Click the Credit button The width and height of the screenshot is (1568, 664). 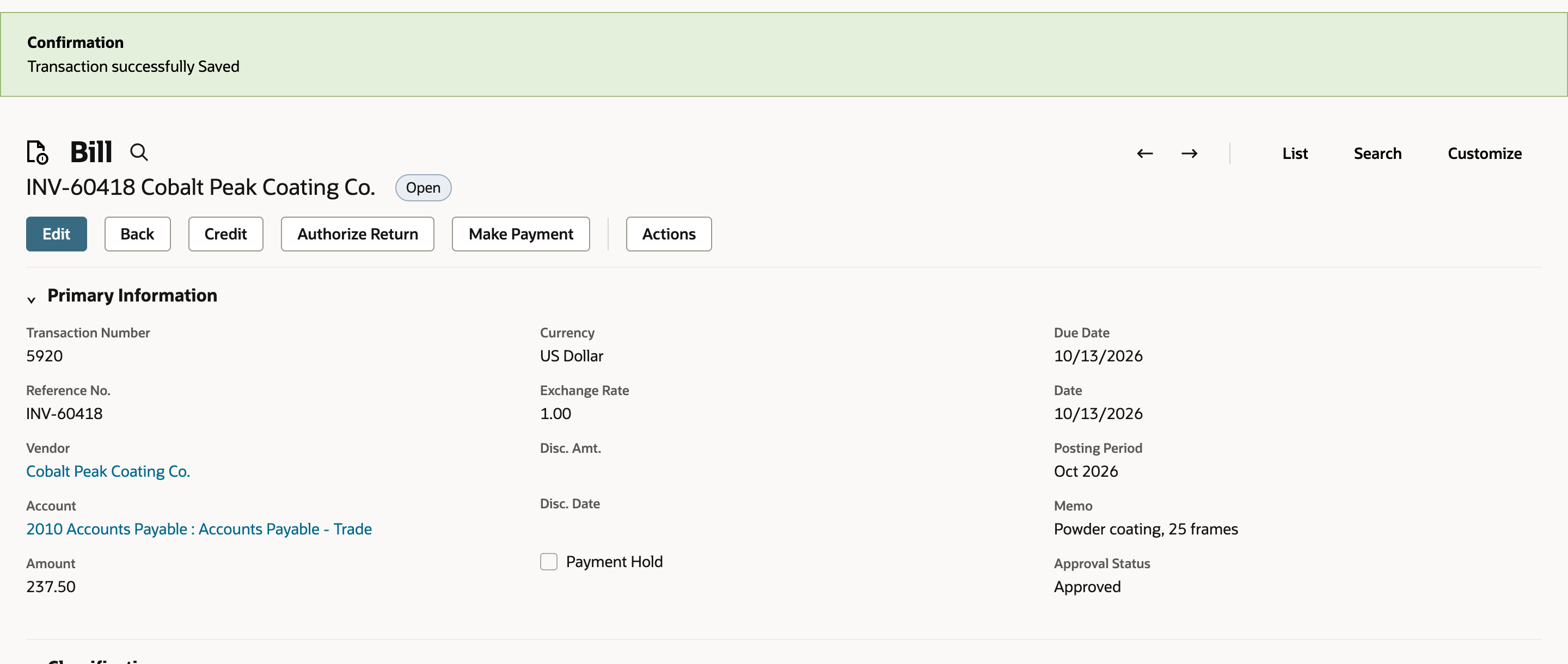coord(225,233)
